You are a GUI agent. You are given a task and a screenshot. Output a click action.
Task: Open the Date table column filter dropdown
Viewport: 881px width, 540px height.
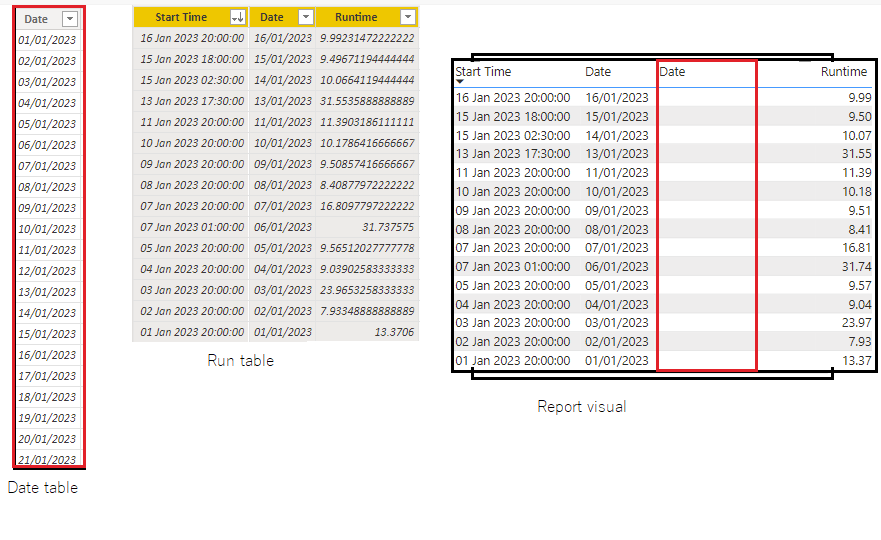point(70,19)
